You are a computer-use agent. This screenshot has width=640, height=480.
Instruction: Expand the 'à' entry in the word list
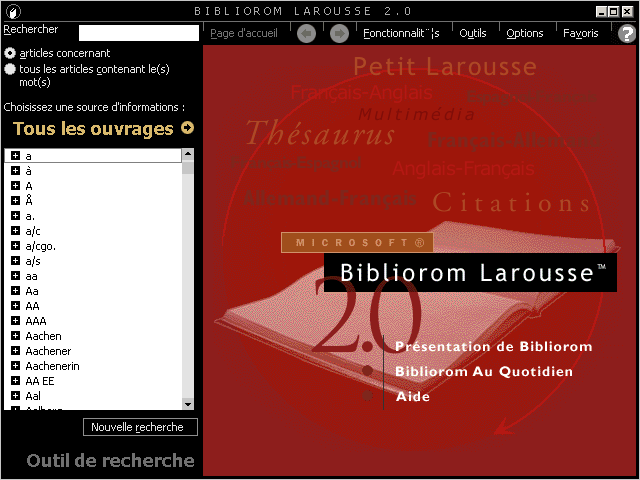point(16,171)
